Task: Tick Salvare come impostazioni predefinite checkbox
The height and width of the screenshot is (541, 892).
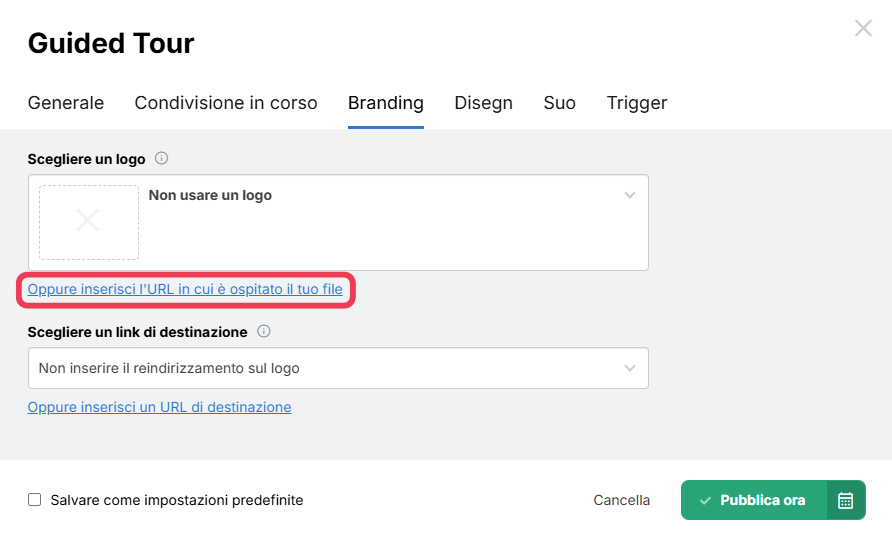Action: coord(35,499)
